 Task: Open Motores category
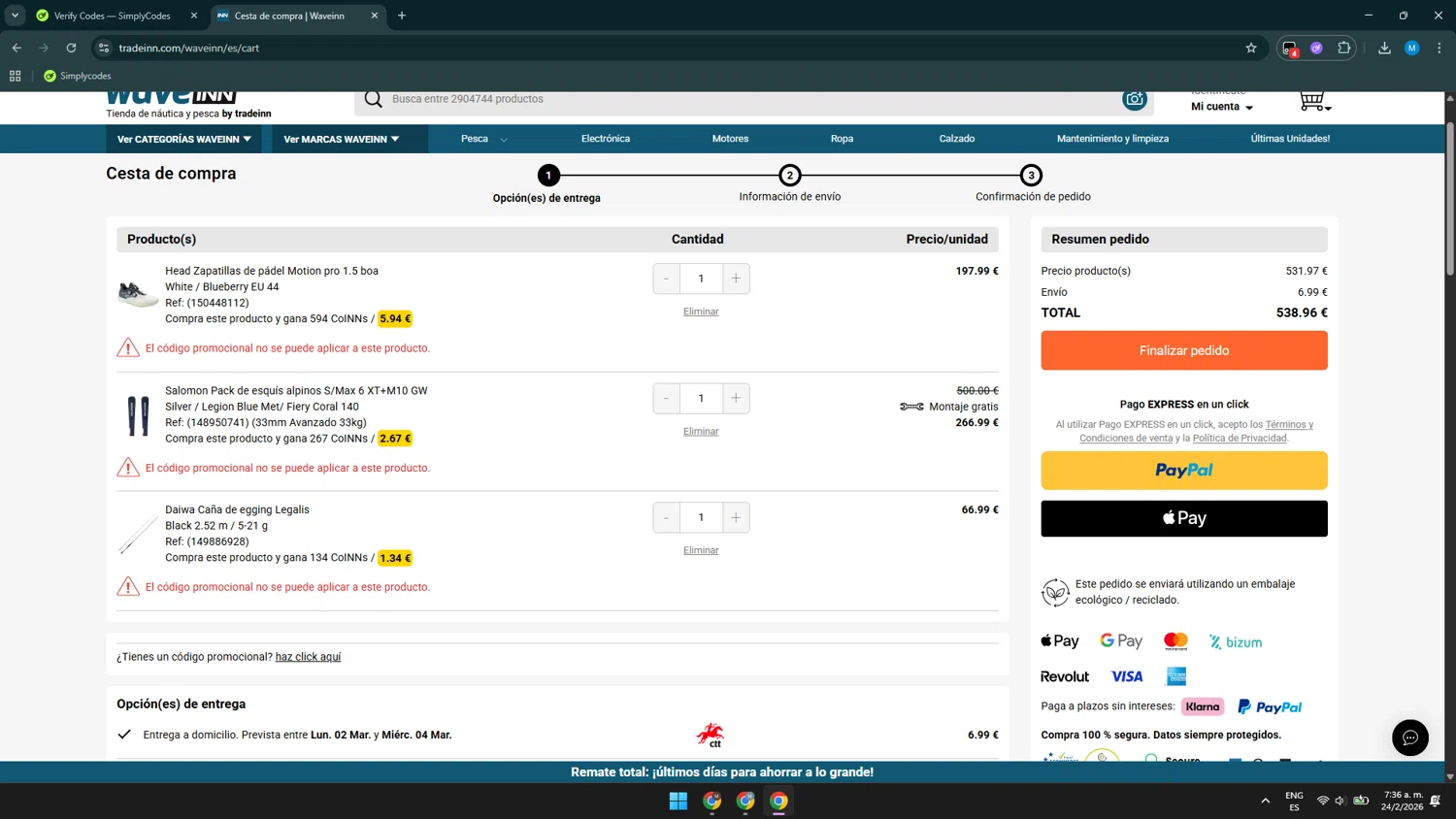tap(730, 139)
